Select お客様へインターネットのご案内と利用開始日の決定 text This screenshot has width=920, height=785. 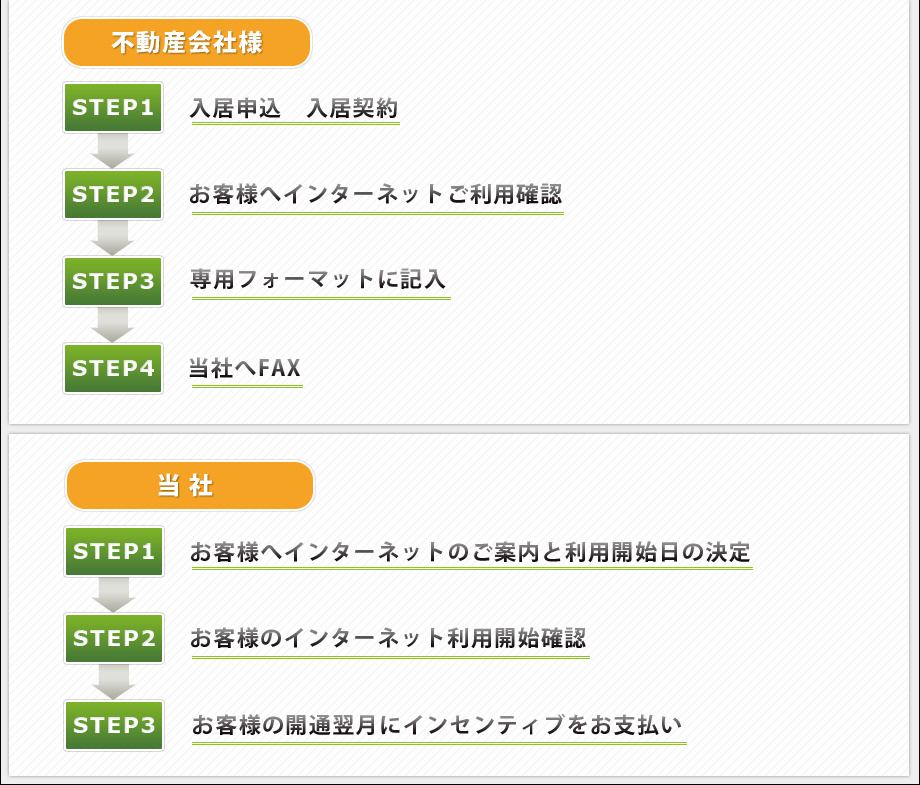pos(470,552)
